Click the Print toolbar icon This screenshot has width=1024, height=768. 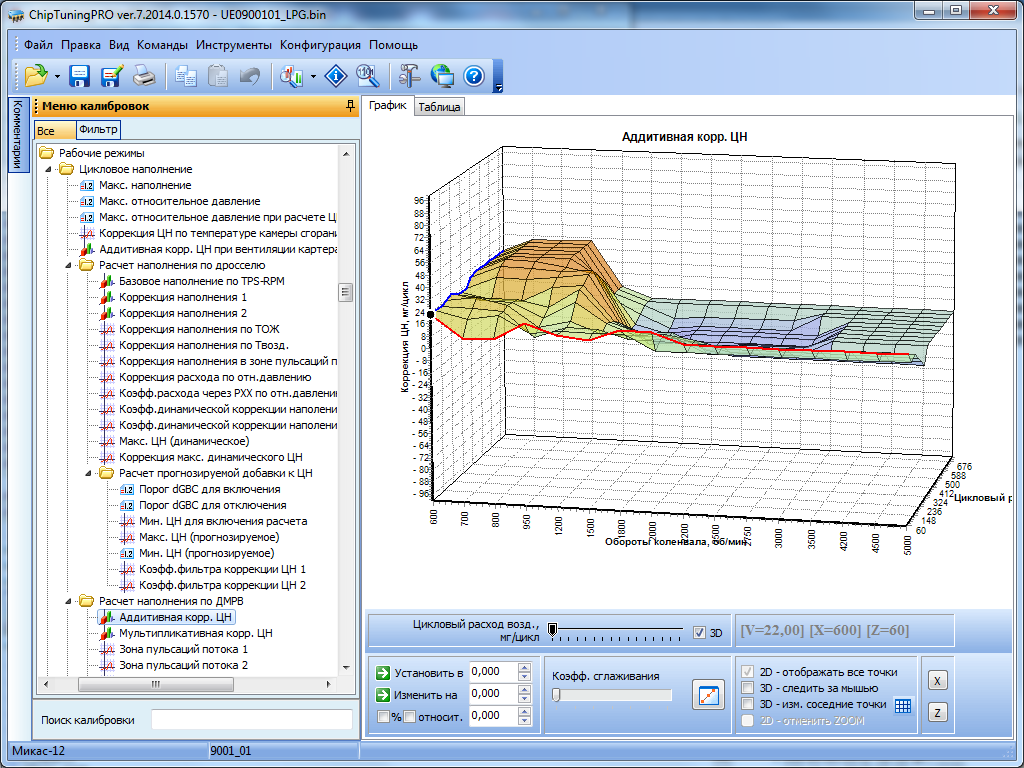point(144,76)
